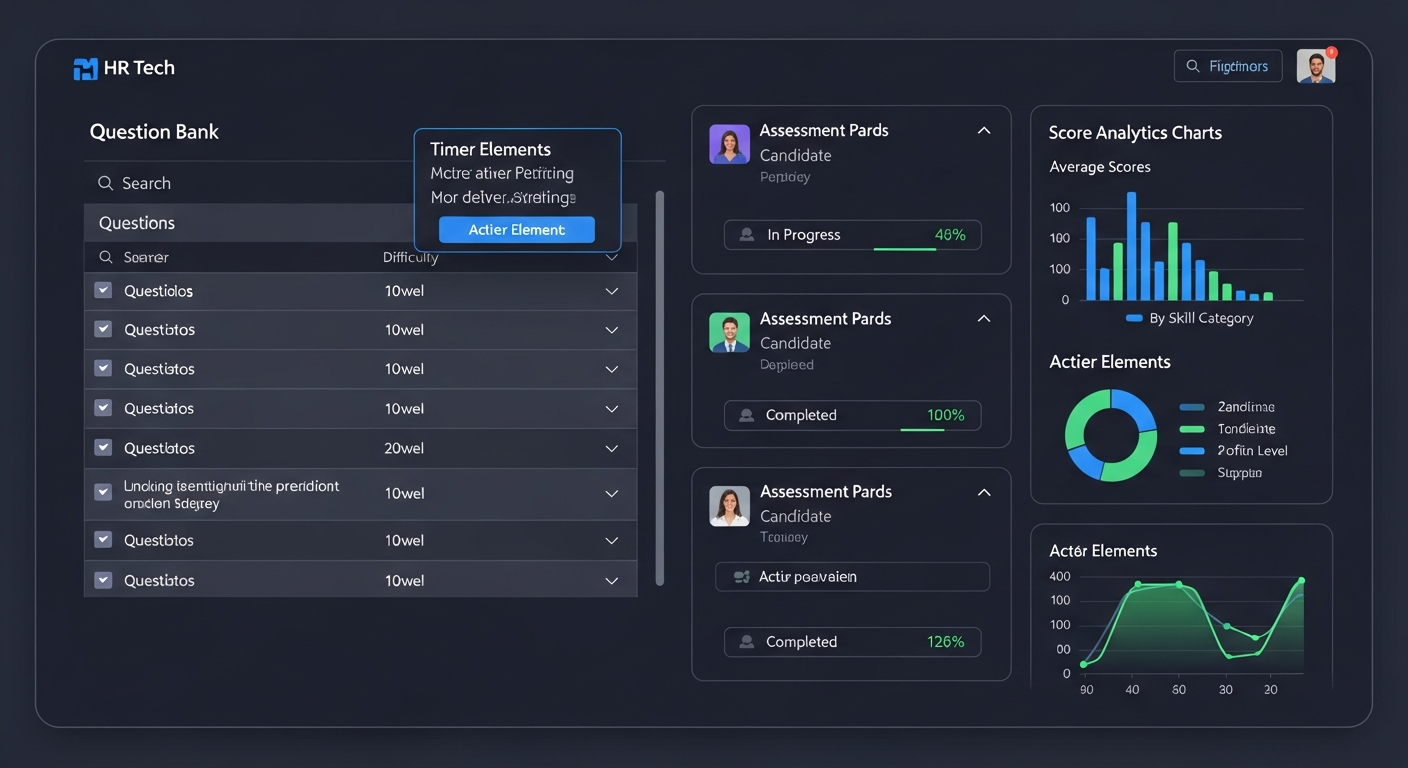Click the magnifier icon in Question Bank search
The image size is (1408, 768).
pos(105,183)
